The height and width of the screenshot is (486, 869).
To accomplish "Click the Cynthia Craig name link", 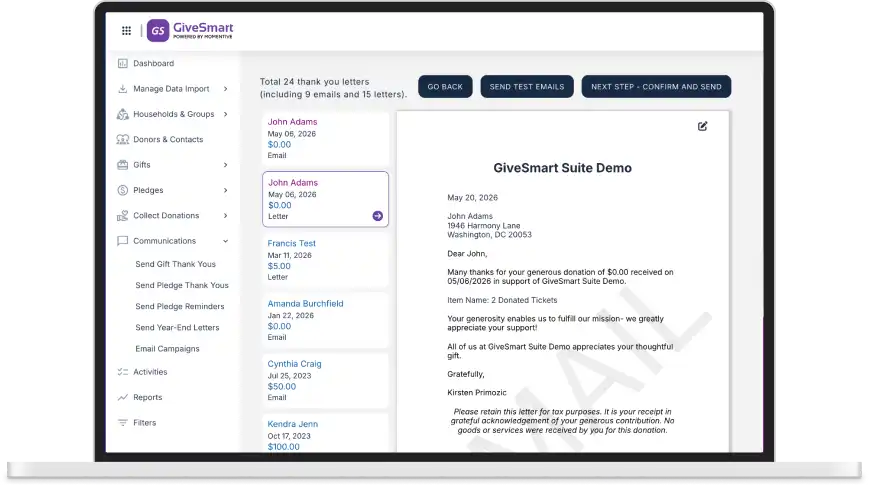I will tap(294, 364).
